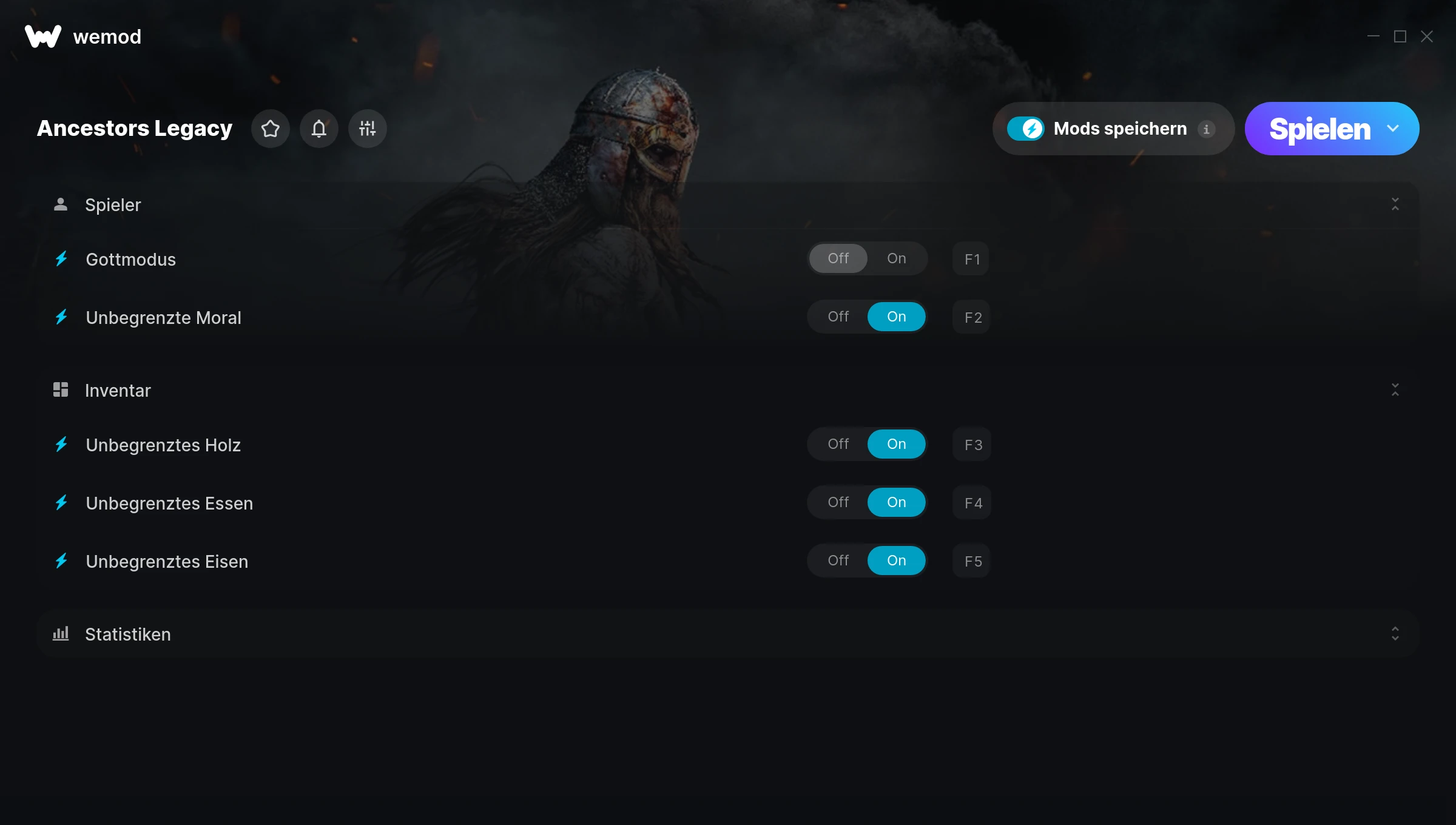The height and width of the screenshot is (825, 1456).
Task: Change the F1 hotkey for Gottmodus
Action: (971, 259)
